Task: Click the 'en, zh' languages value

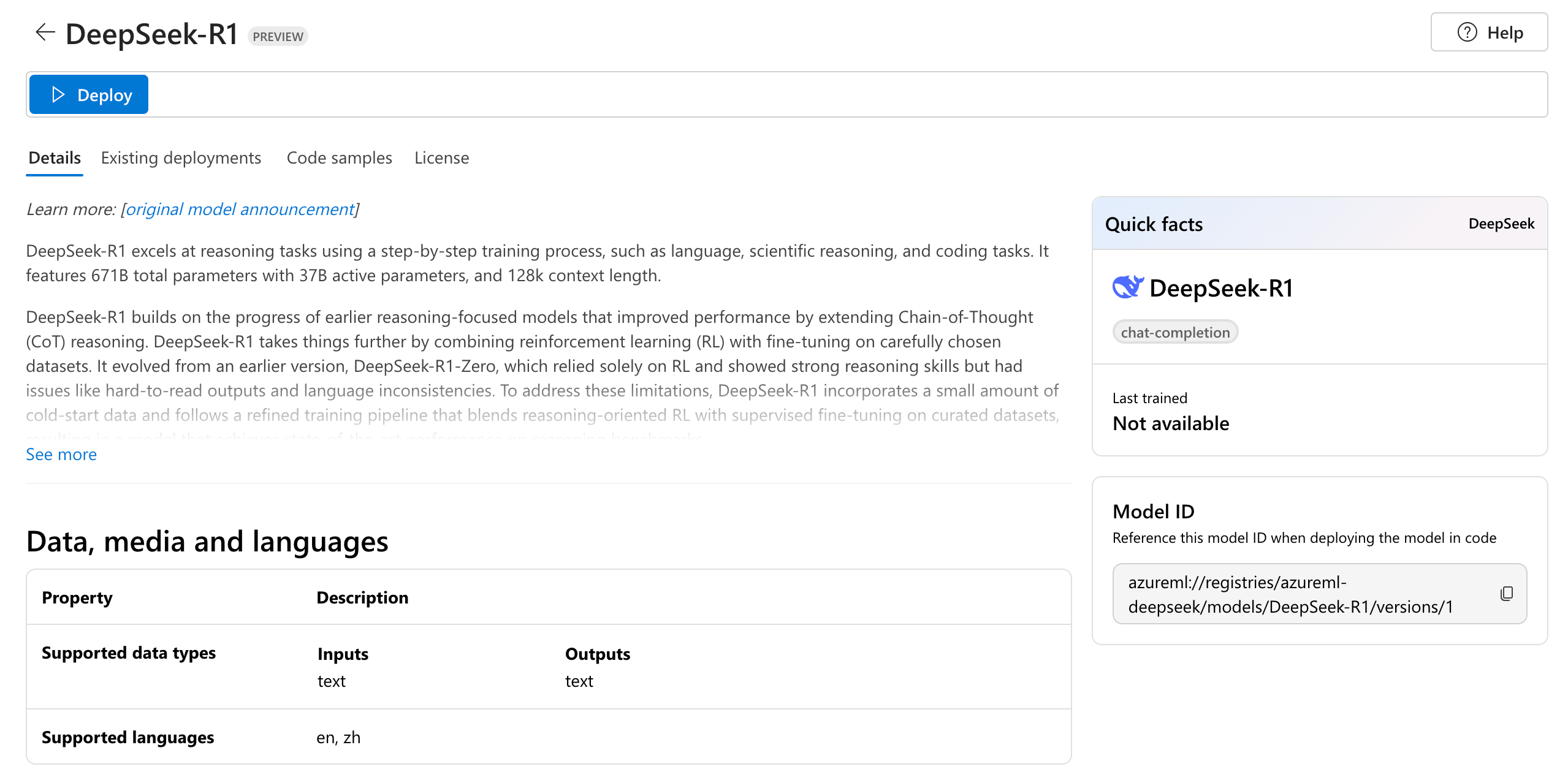Action: (x=338, y=738)
